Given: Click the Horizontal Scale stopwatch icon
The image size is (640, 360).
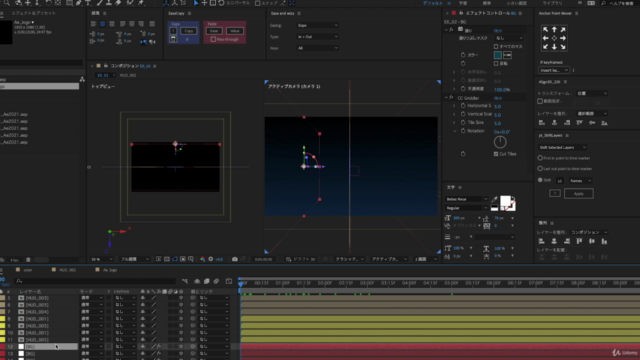Looking at the screenshot, I should 463,105.
